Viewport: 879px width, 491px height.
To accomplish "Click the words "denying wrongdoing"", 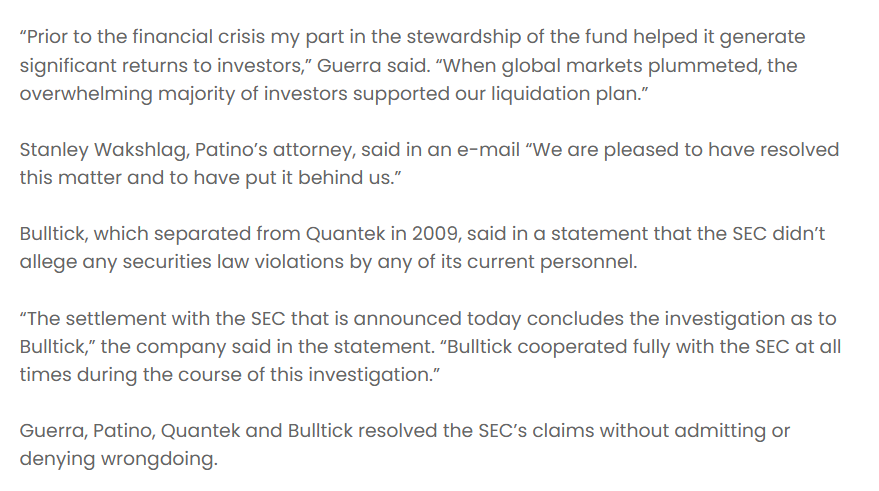I will [x=117, y=459].
